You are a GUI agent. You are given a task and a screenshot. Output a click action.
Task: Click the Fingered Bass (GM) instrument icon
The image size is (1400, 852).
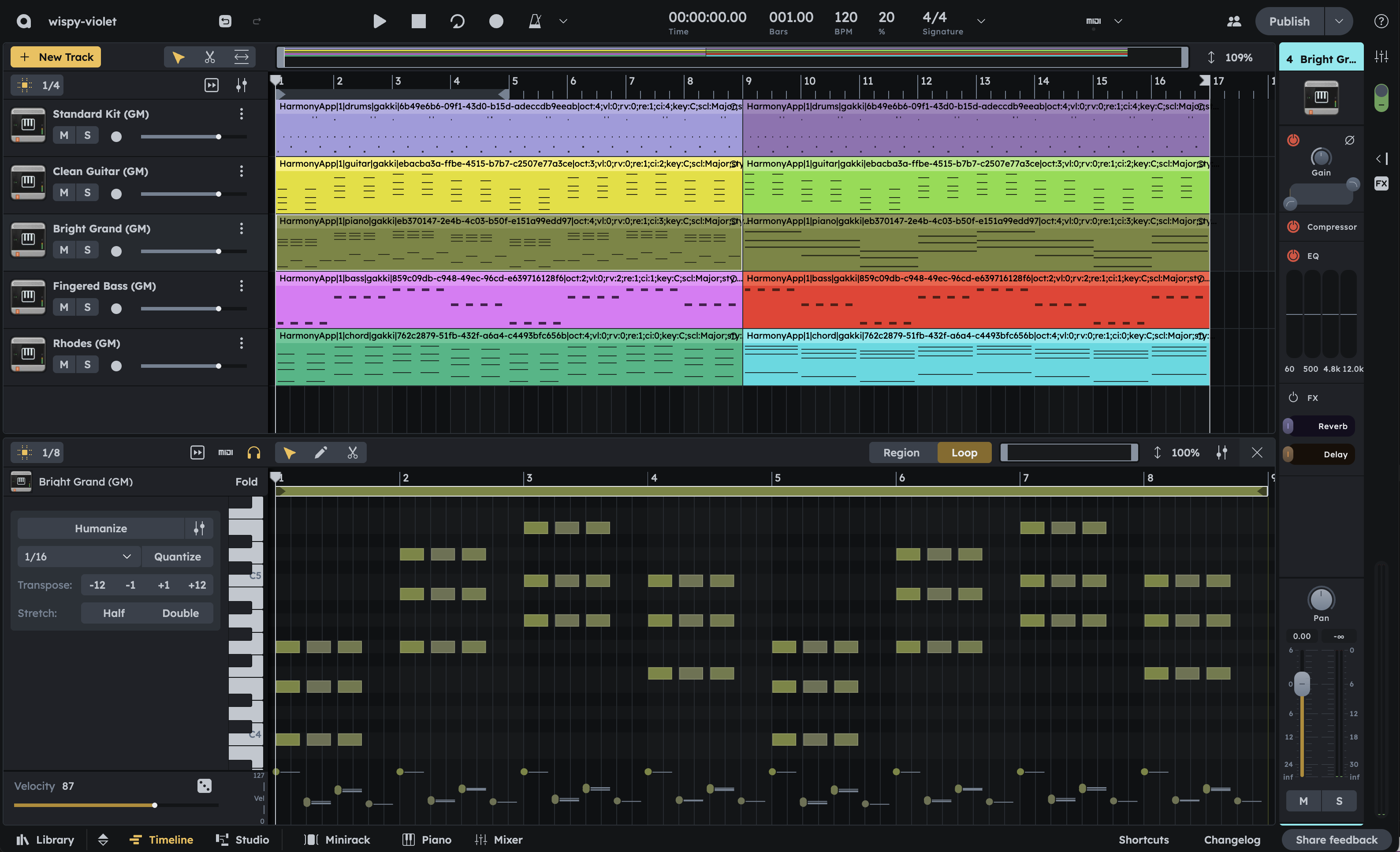coord(28,297)
